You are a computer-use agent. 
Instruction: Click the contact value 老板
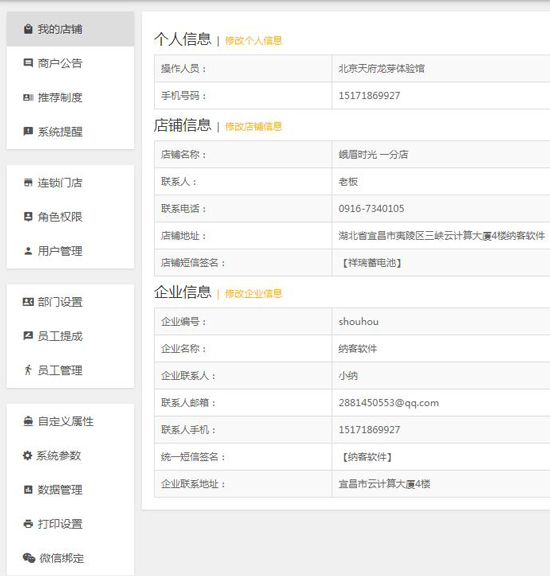(x=348, y=181)
